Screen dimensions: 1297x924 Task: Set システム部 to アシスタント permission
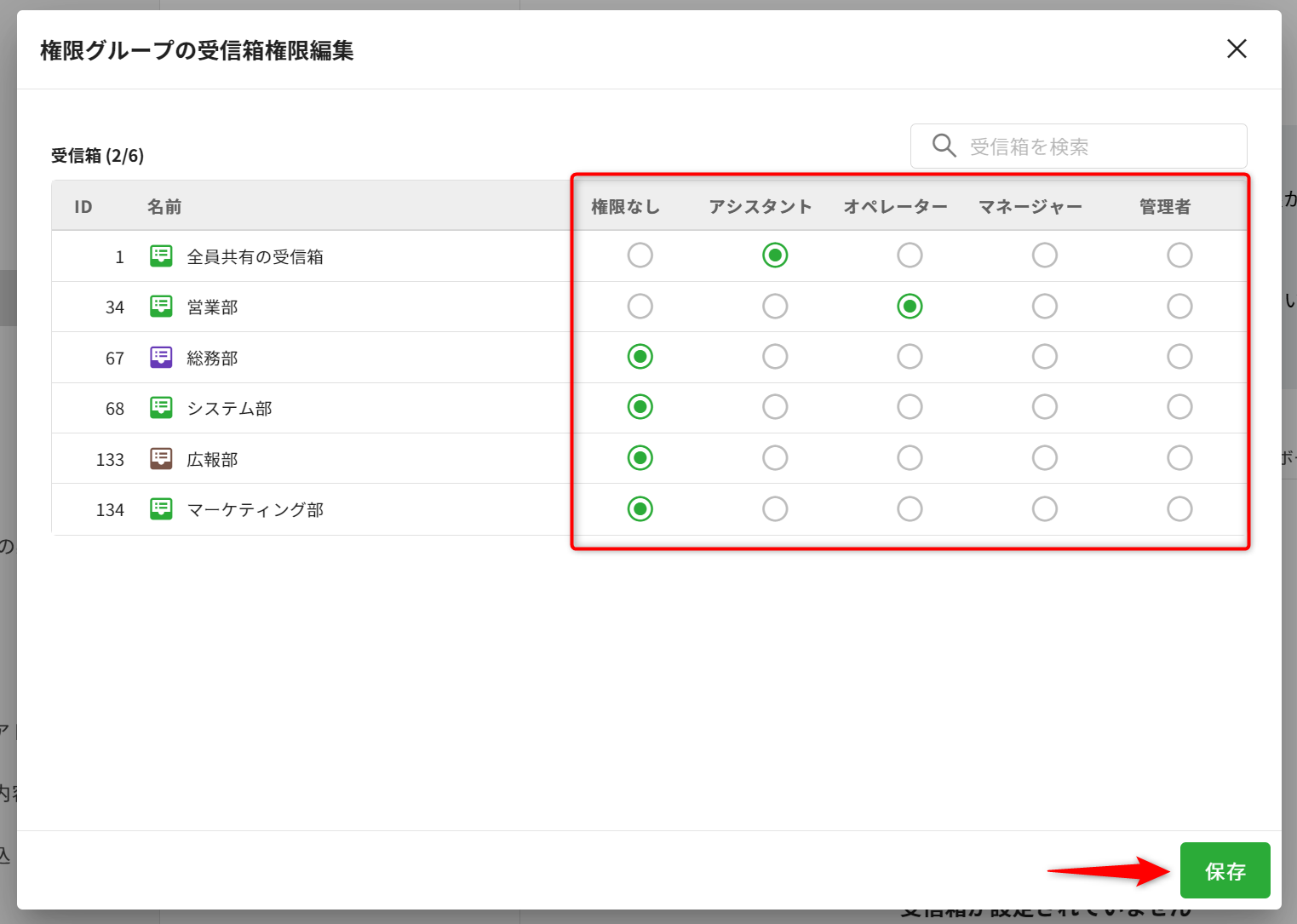click(775, 407)
